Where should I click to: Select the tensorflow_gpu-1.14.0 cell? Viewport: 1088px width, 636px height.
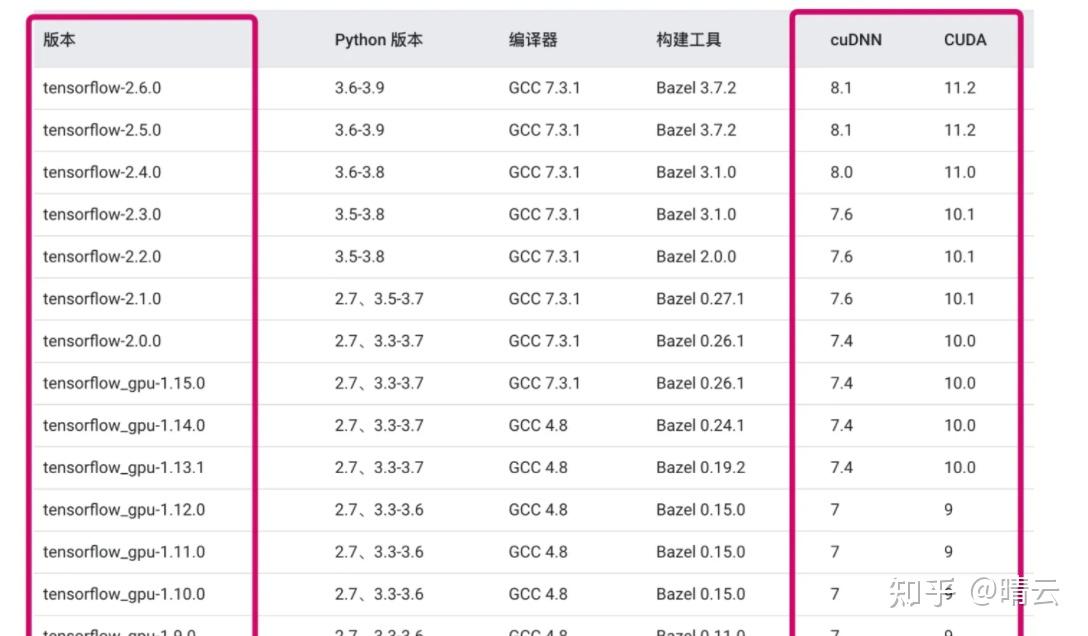[124, 426]
